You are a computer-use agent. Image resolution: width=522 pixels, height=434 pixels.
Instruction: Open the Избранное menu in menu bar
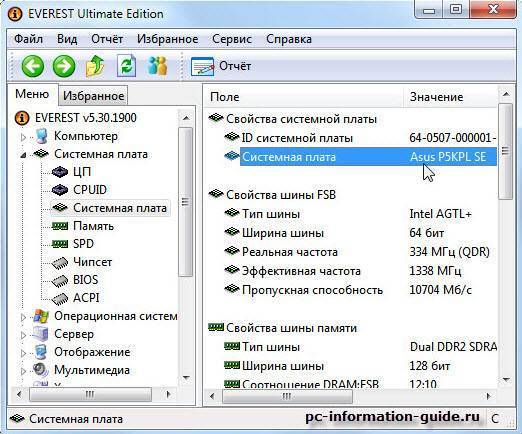point(168,39)
